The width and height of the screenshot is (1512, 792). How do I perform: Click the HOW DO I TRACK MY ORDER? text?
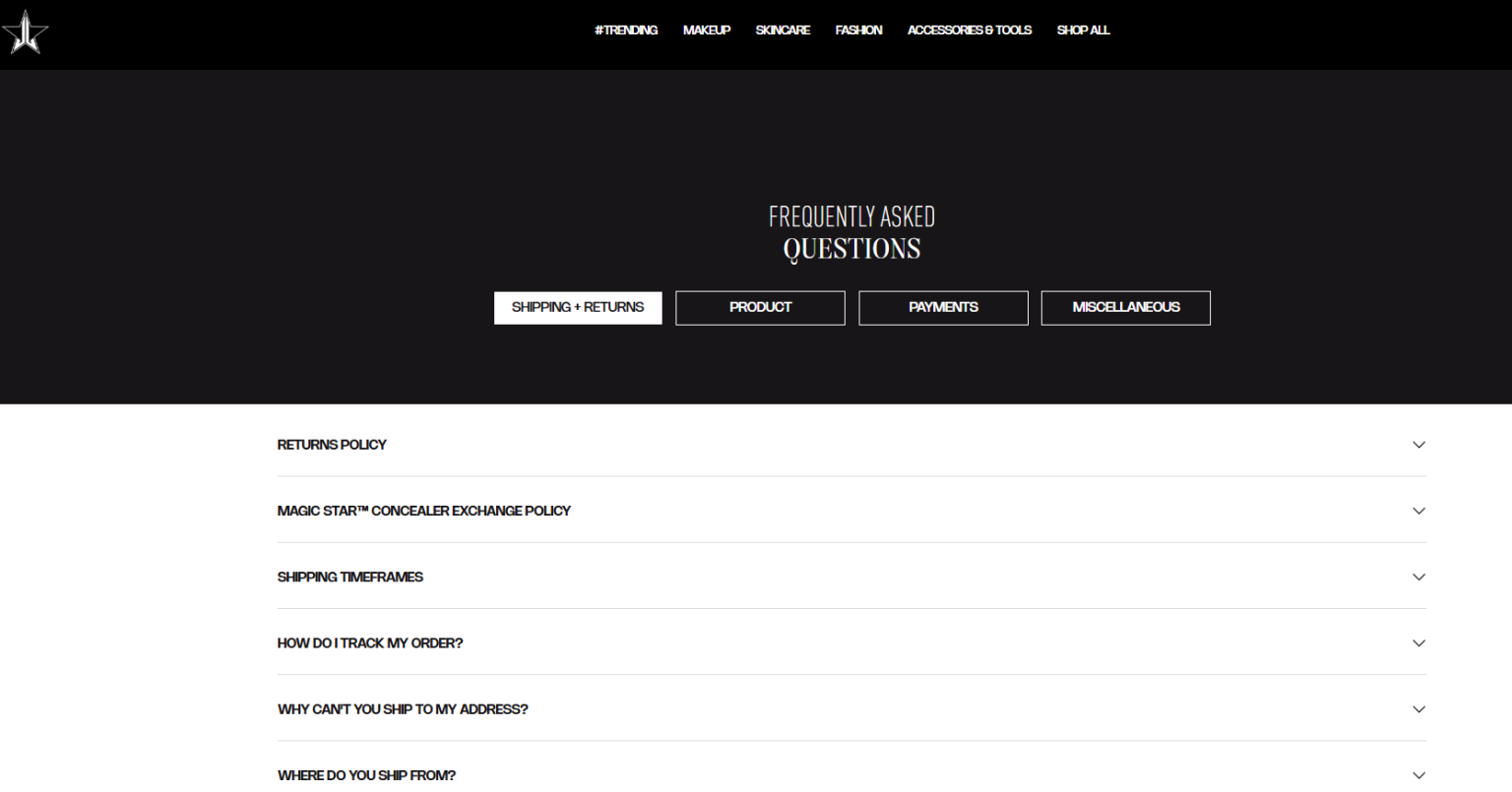369,643
